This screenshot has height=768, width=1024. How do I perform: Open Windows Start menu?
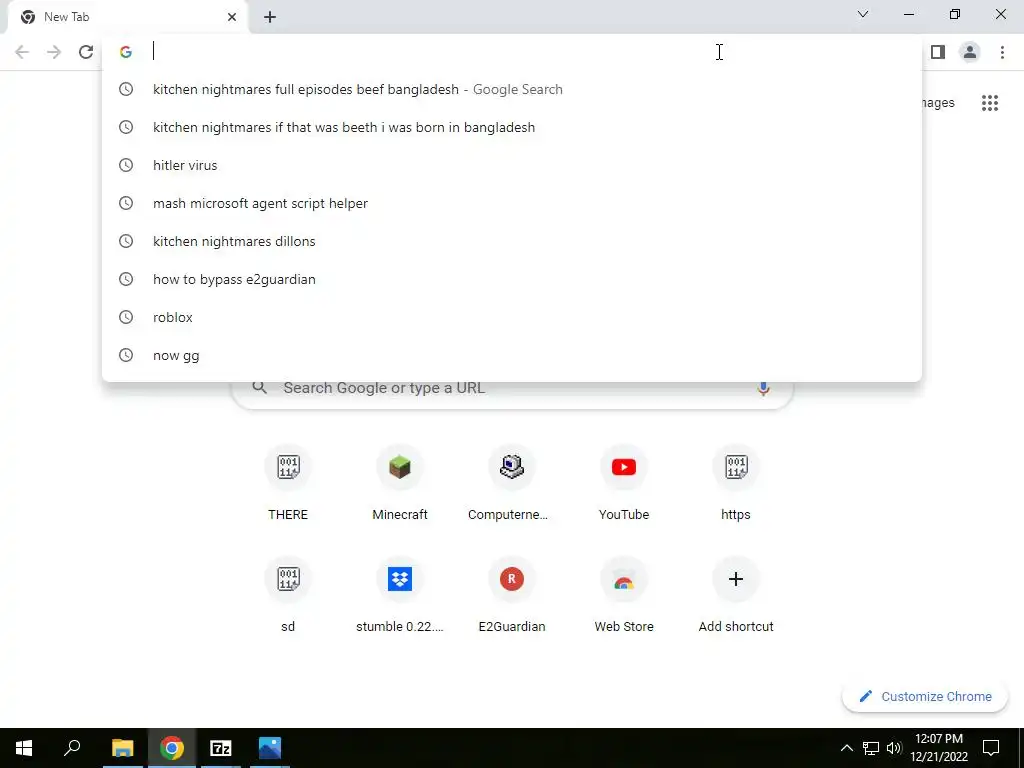point(24,748)
